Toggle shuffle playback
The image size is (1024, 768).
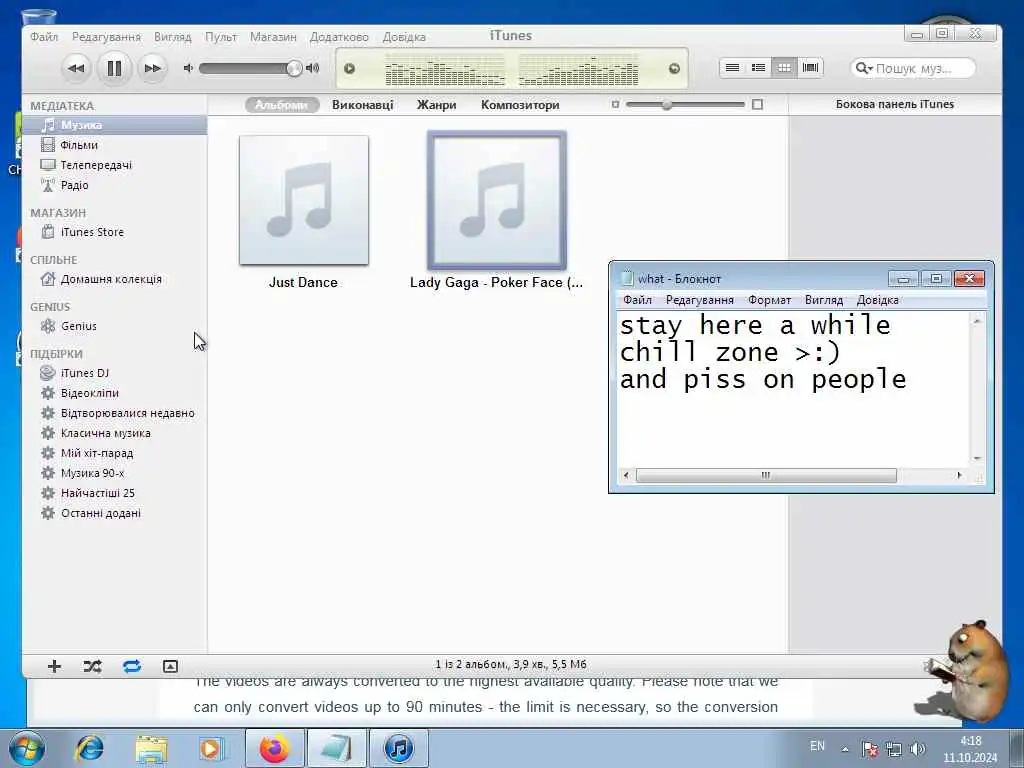(92, 666)
